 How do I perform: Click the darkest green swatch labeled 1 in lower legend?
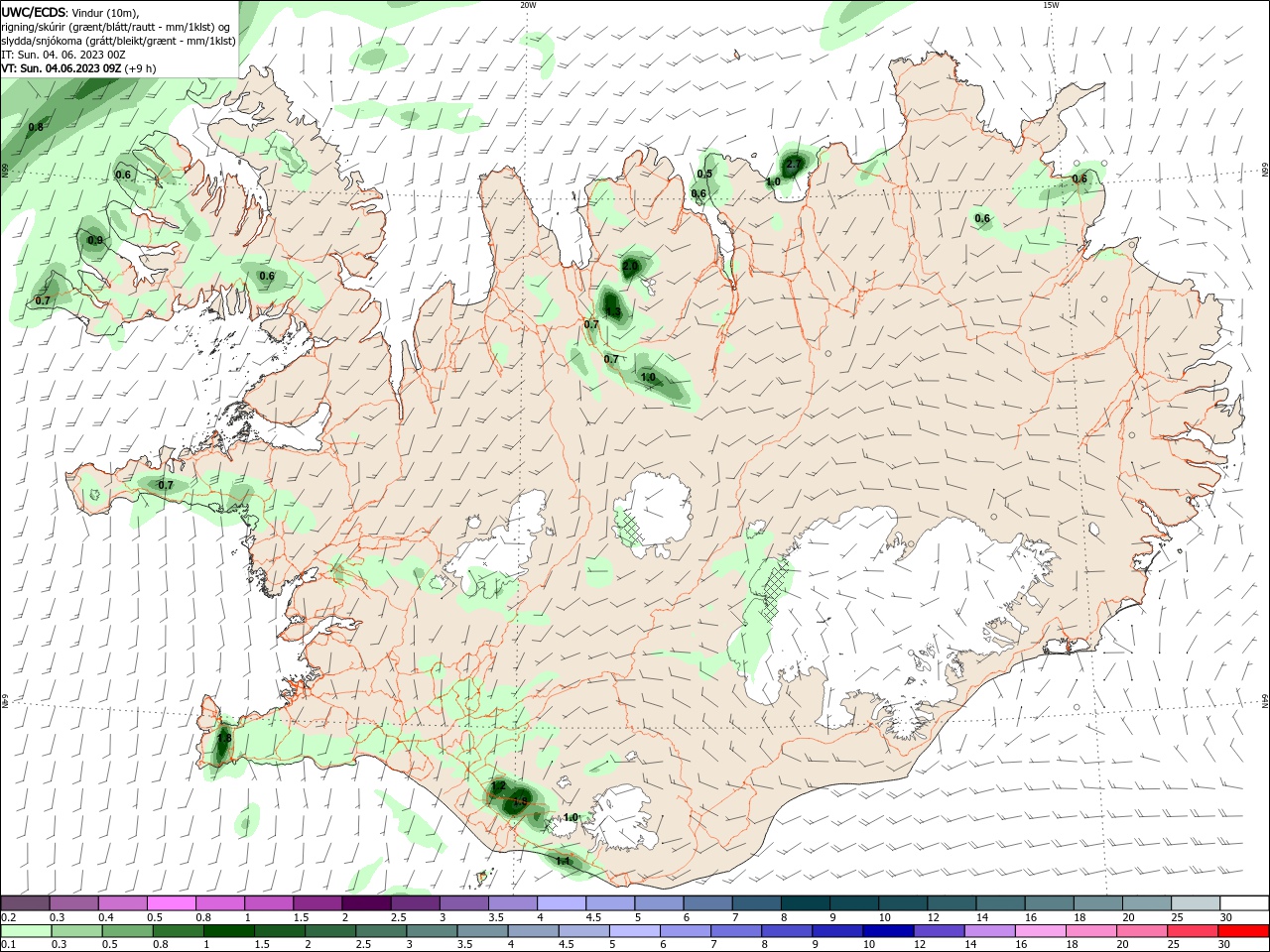(x=228, y=931)
